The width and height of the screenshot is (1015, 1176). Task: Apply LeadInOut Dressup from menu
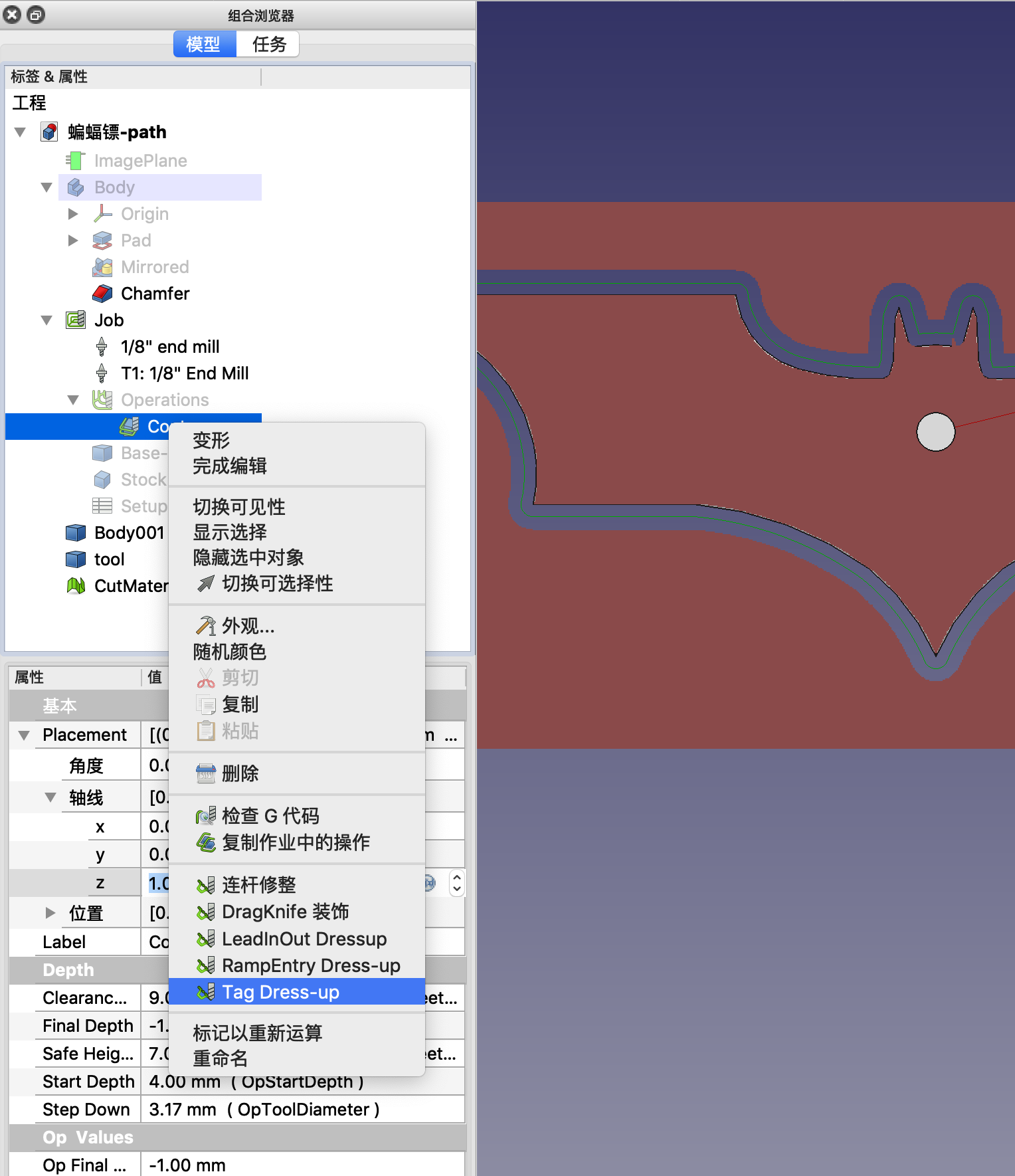tap(297, 939)
